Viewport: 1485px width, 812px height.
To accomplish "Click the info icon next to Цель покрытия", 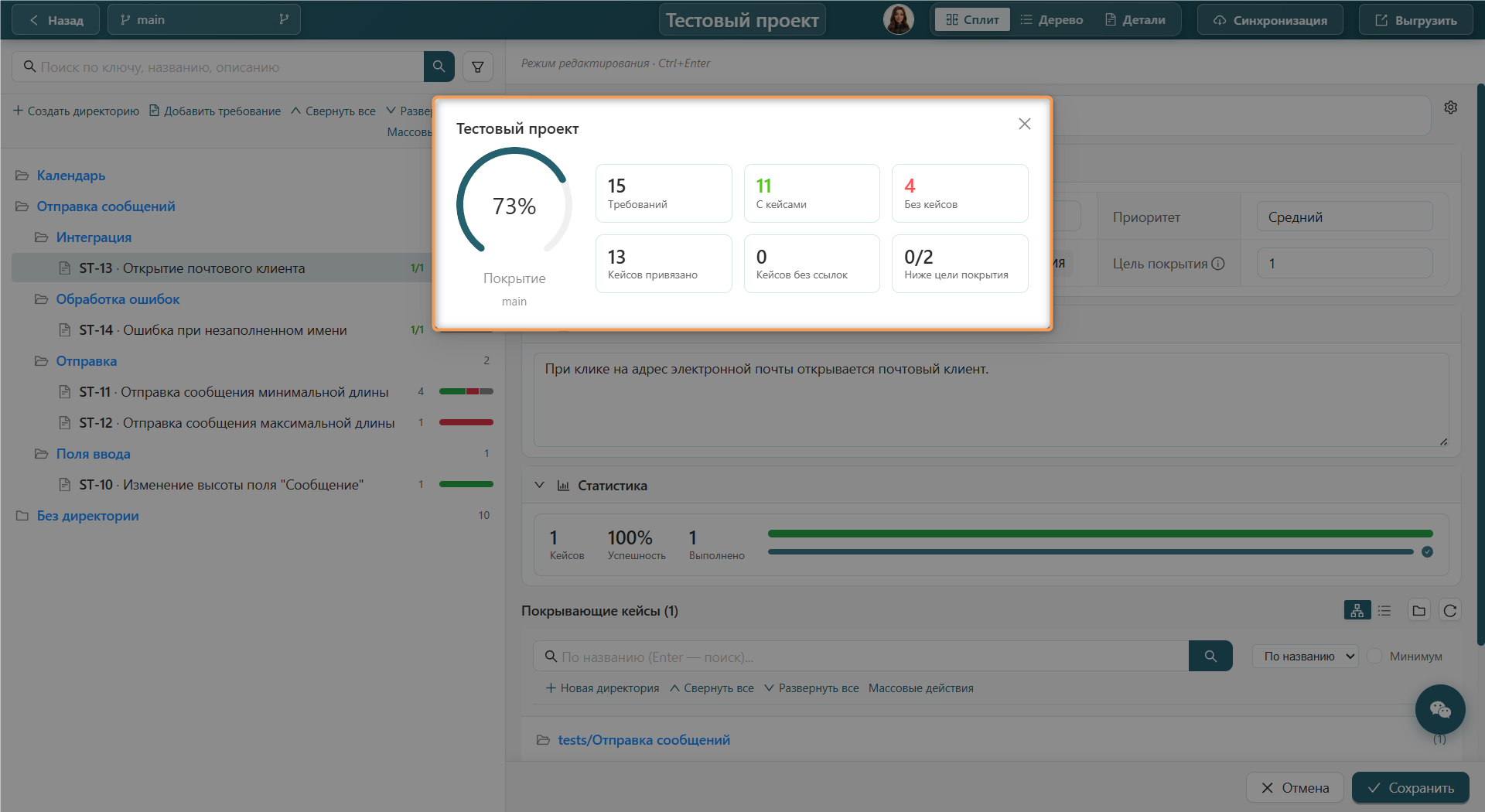I will pyautogui.click(x=1218, y=264).
